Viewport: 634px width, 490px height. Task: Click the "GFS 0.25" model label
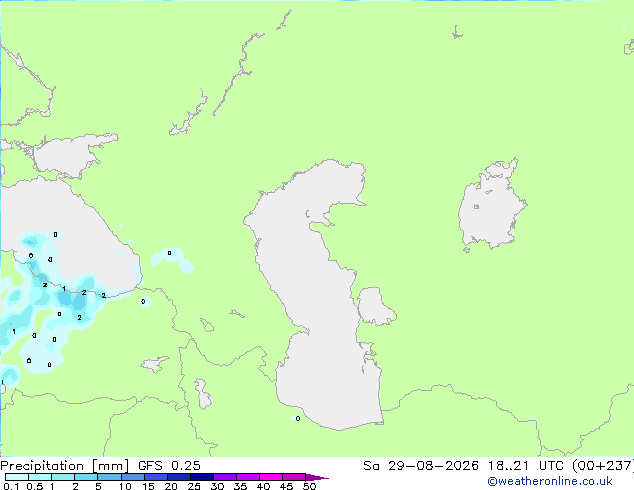tap(169, 466)
